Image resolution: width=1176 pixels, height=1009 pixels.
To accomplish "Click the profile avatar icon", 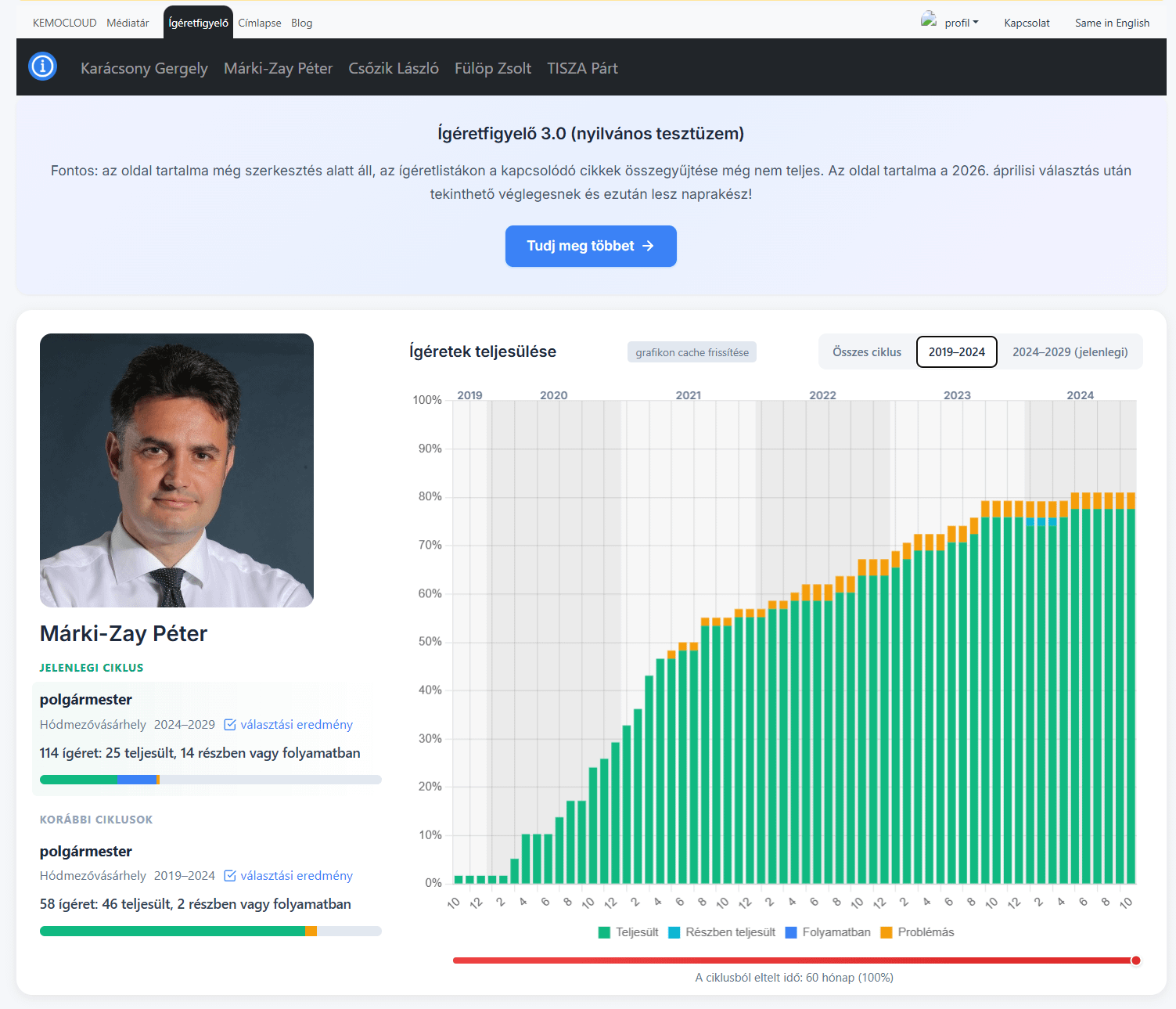I will (929, 20).
